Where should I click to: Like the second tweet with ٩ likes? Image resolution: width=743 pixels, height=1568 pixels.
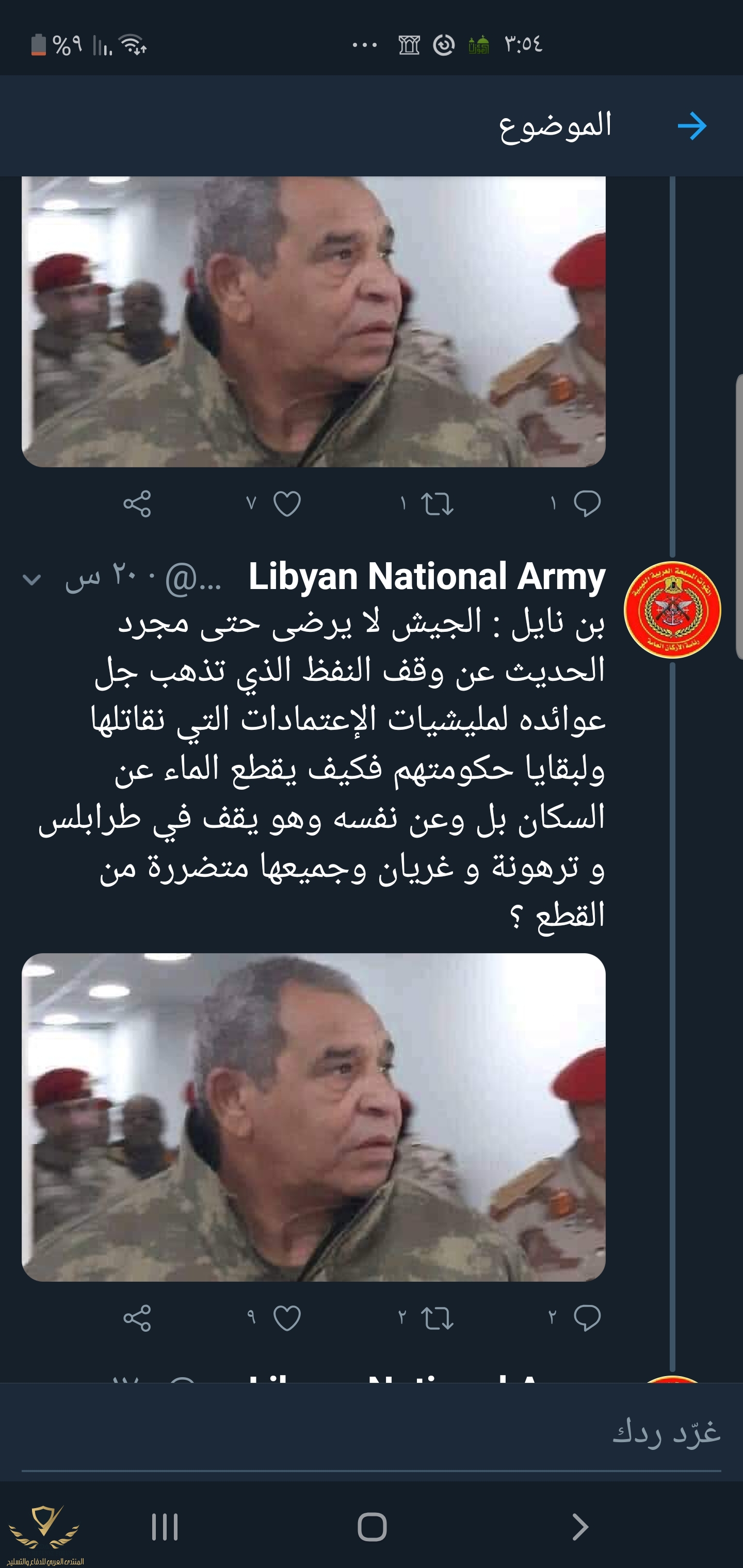pyautogui.click(x=287, y=1318)
